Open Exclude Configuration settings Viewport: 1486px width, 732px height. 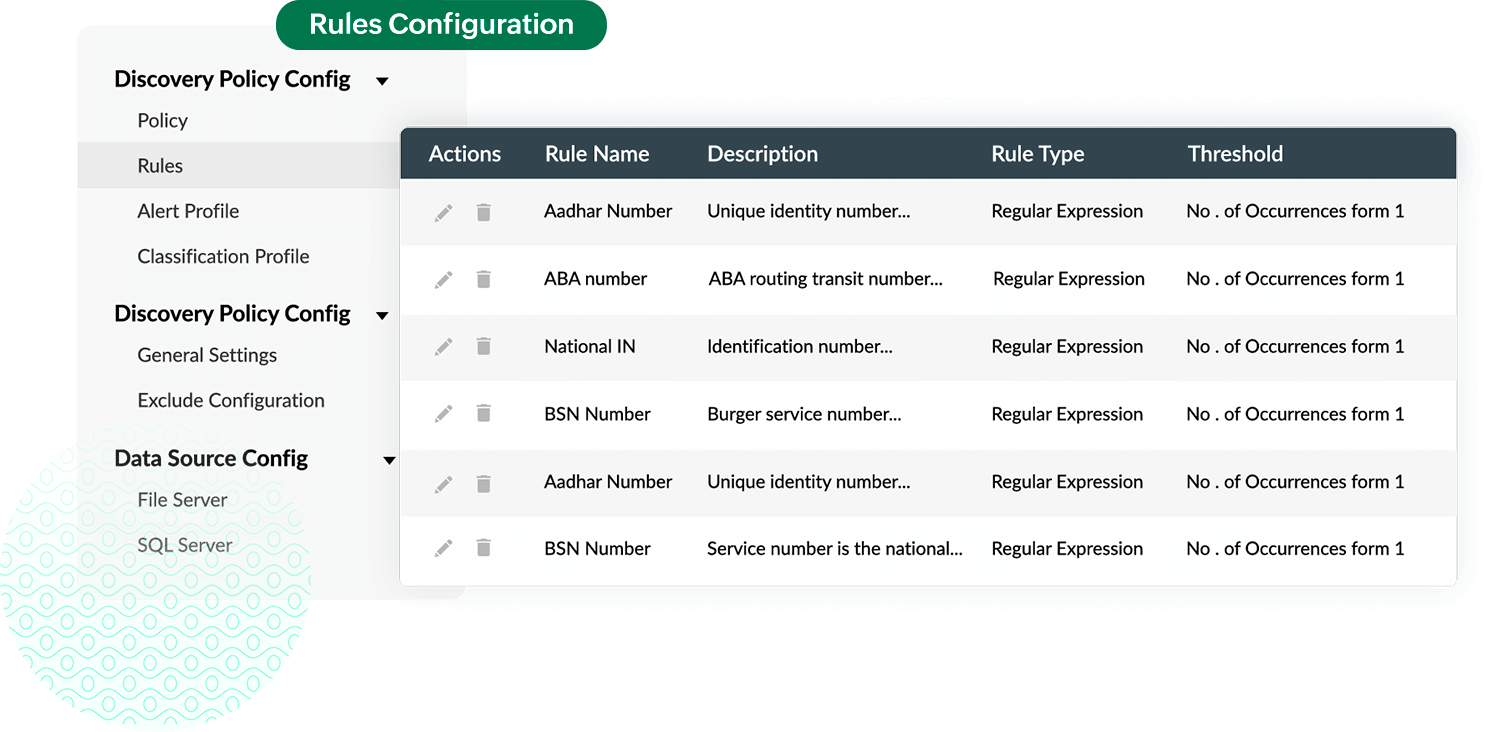pyautogui.click(x=231, y=401)
